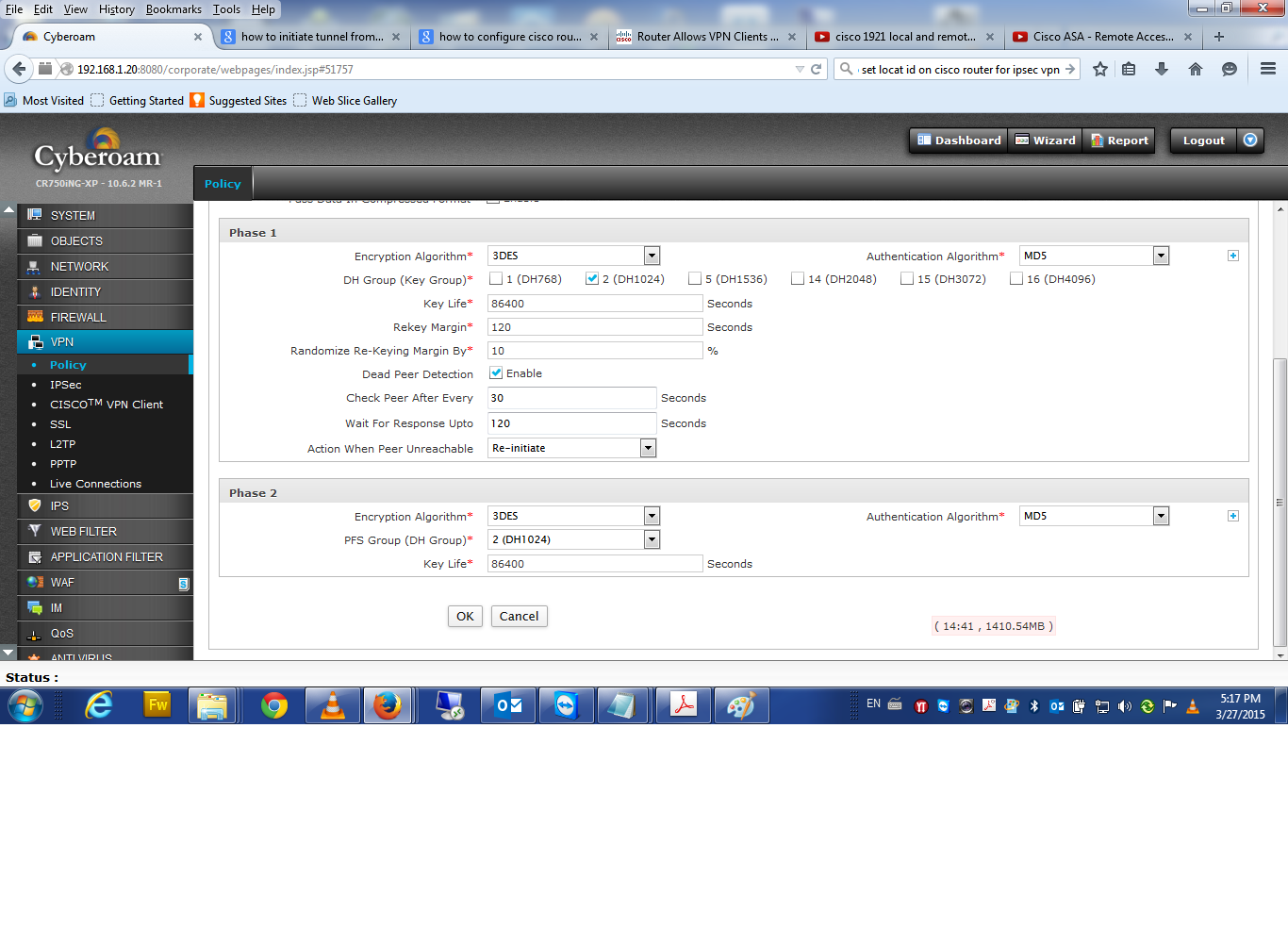The width and height of the screenshot is (1288, 943).
Task: Click the WAF sidebar icon
Action: (35, 582)
